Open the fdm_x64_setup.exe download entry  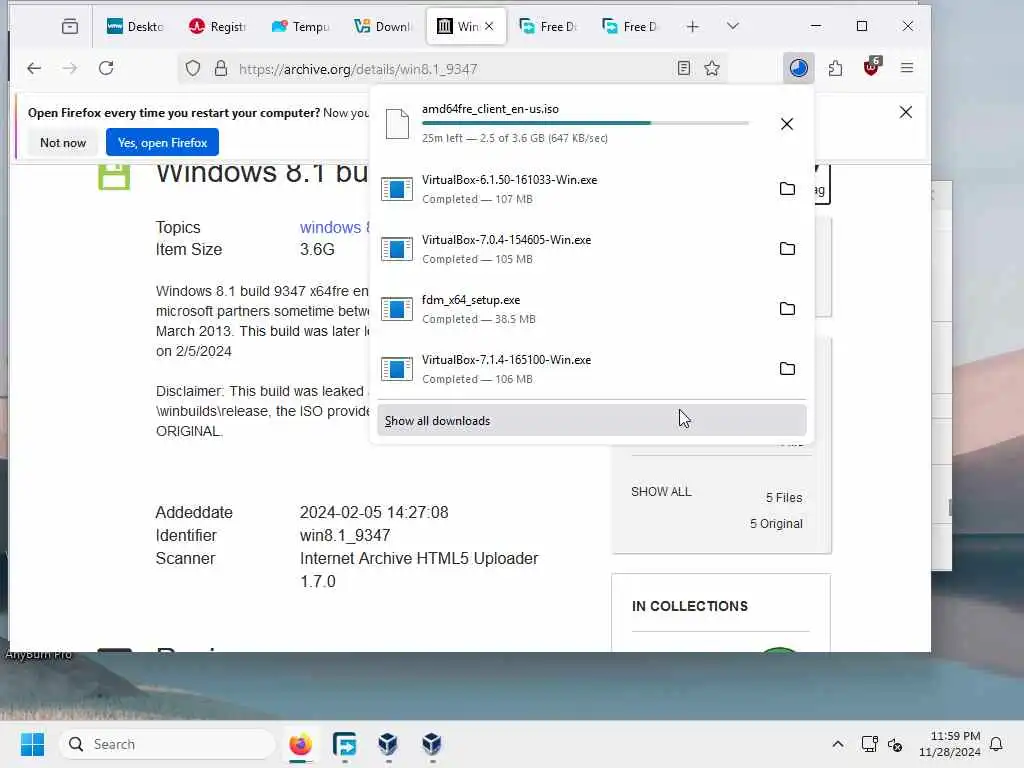tap(571, 309)
